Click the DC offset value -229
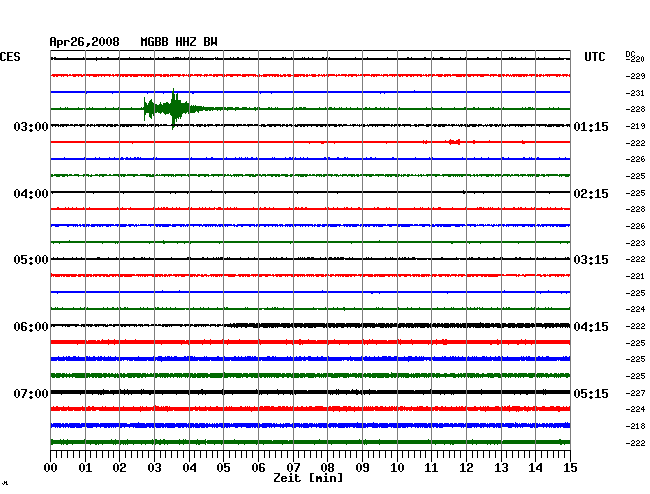Screen dimensions: 650x494 635,76
